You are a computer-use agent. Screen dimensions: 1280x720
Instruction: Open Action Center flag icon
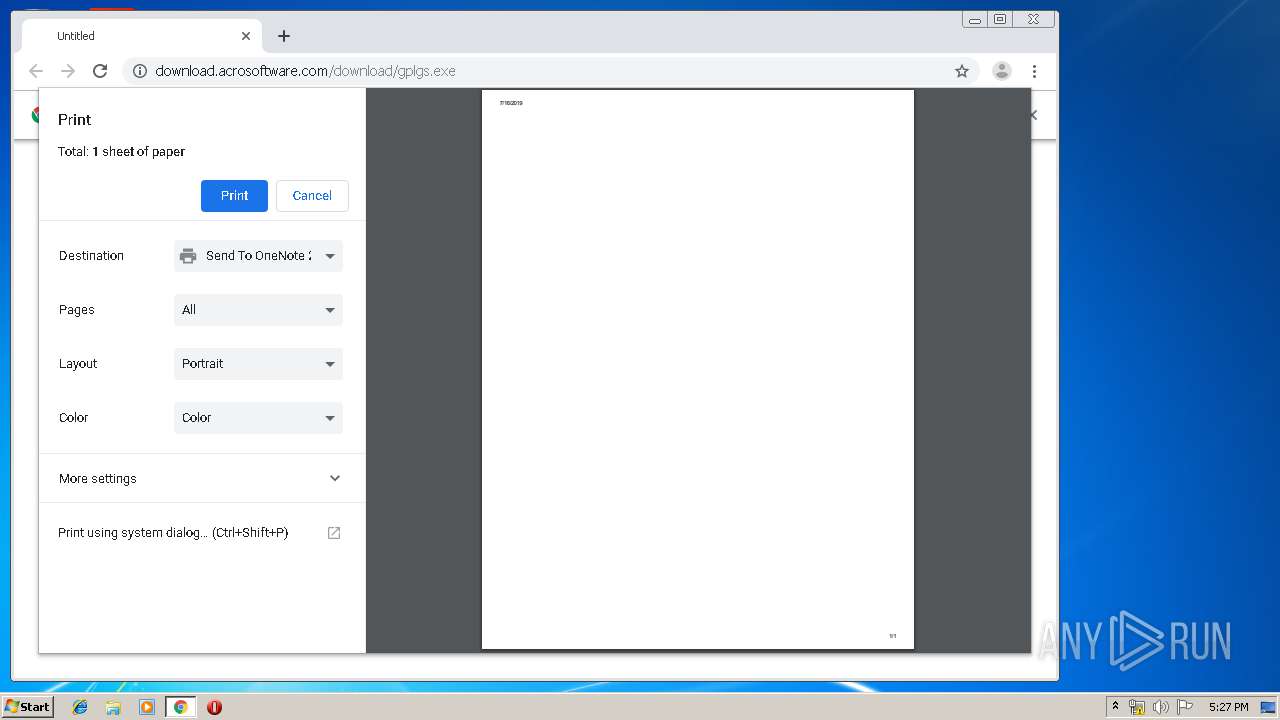tap(1185, 707)
